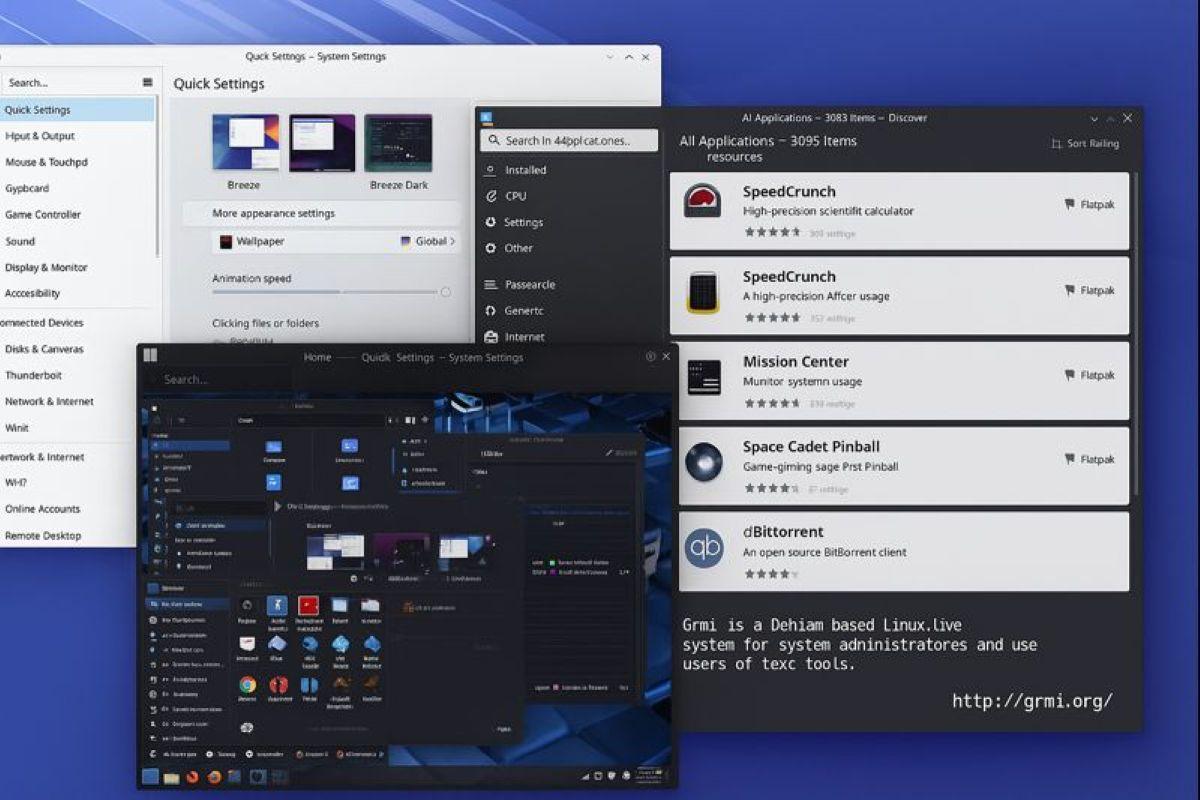Open Firefox from the bottom taskbar

point(213,776)
